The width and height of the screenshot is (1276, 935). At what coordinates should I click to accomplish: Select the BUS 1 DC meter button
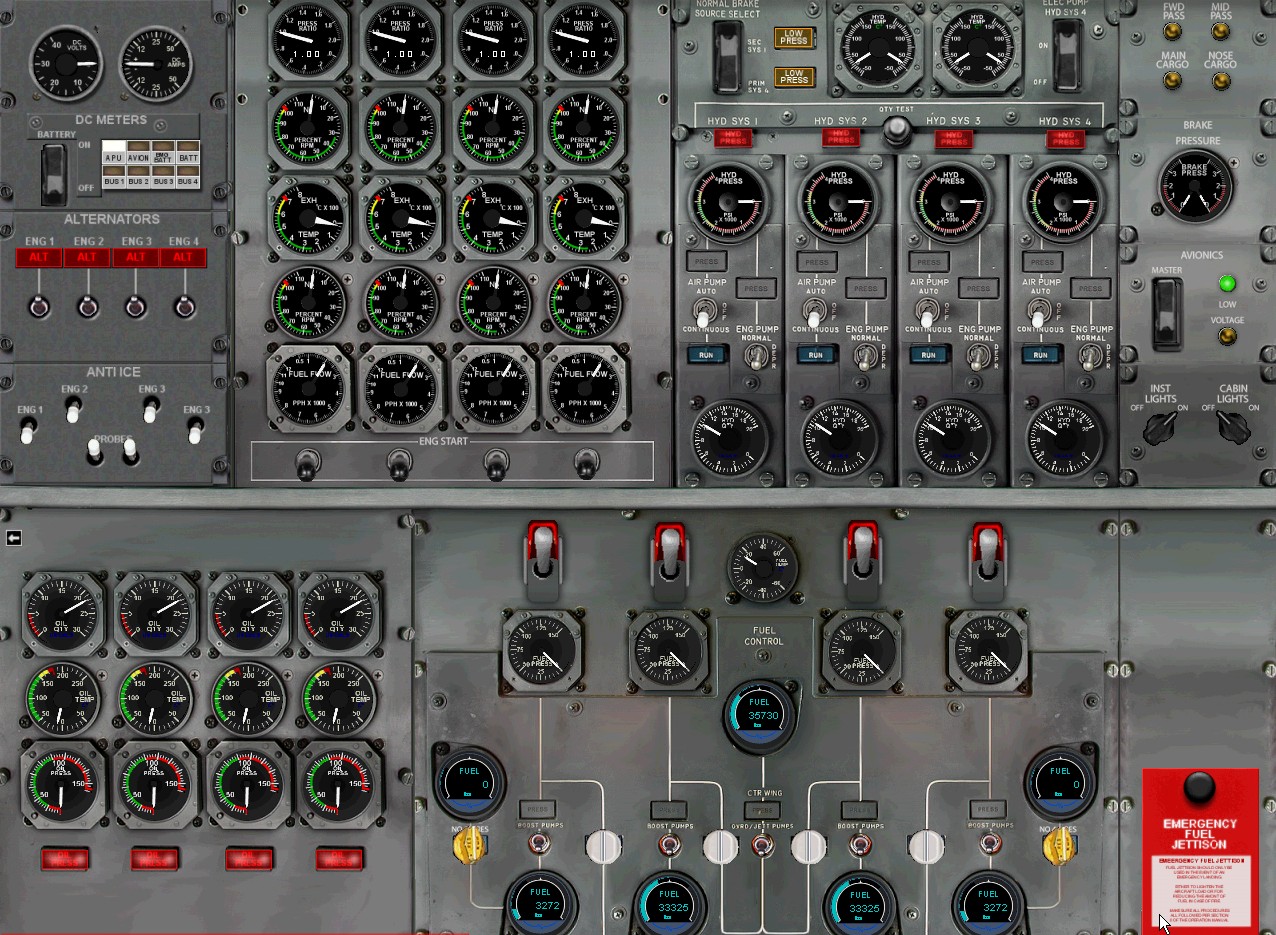click(x=113, y=177)
